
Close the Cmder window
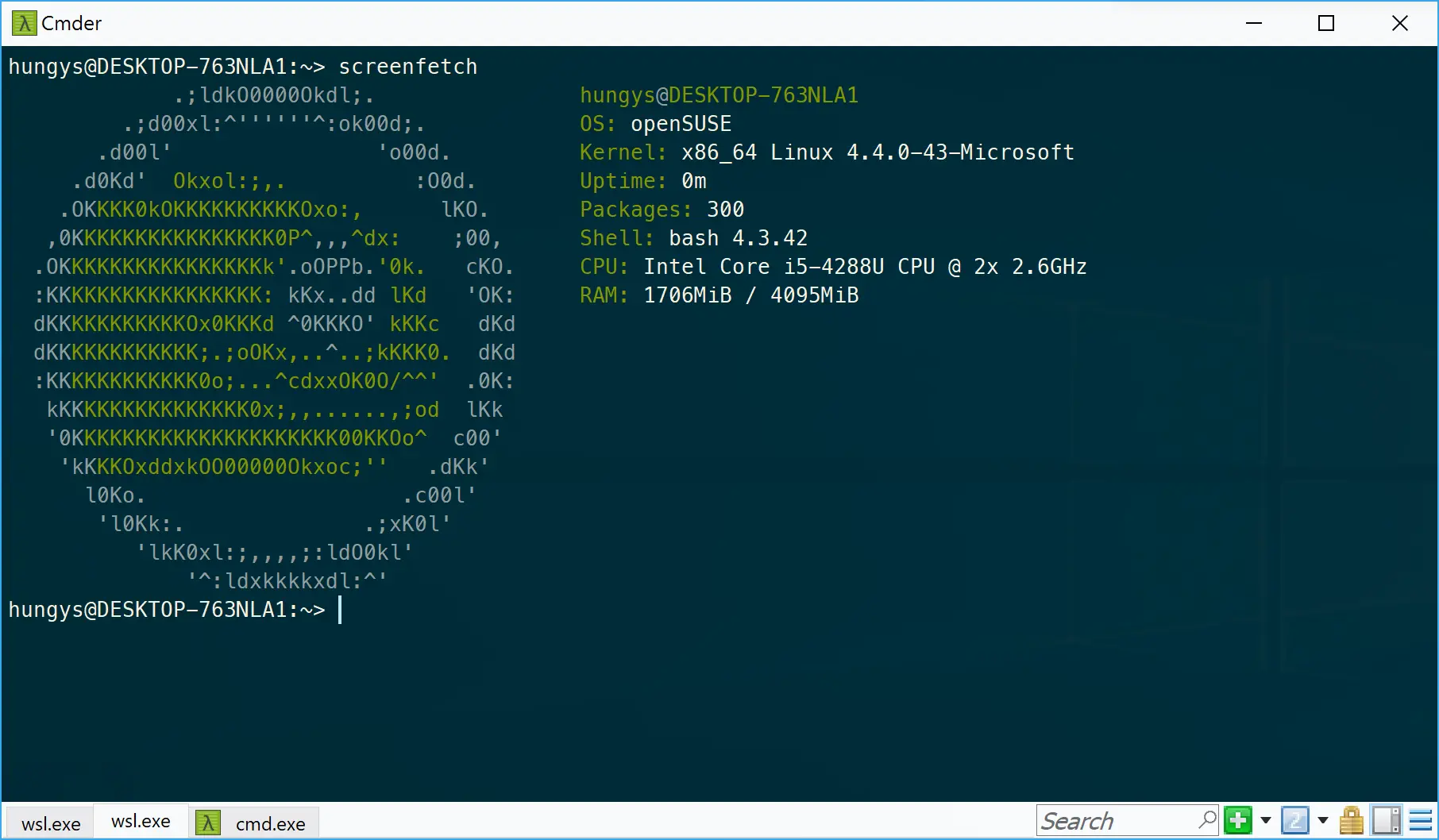(x=1400, y=23)
